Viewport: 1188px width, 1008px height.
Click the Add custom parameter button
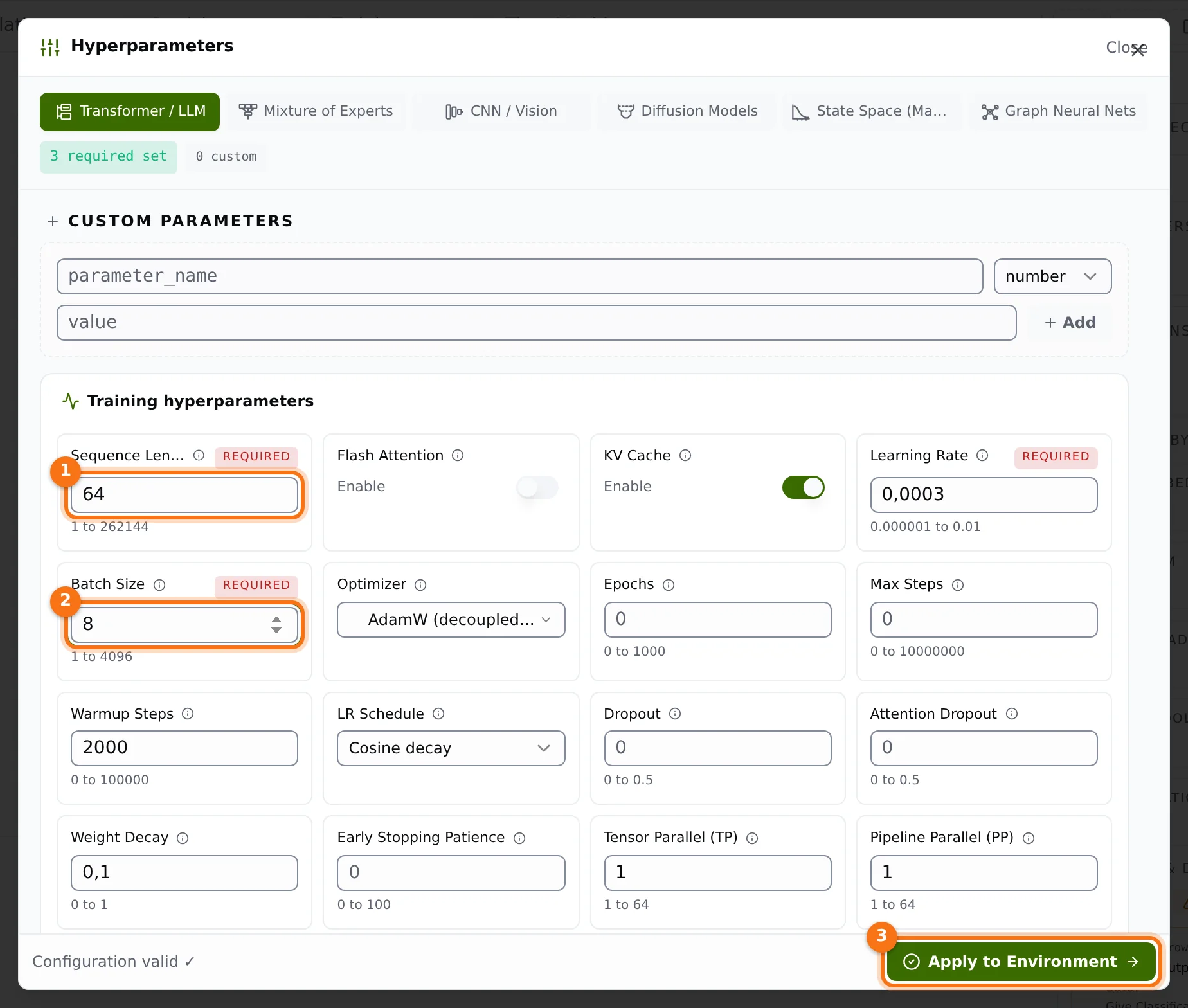click(x=1070, y=323)
